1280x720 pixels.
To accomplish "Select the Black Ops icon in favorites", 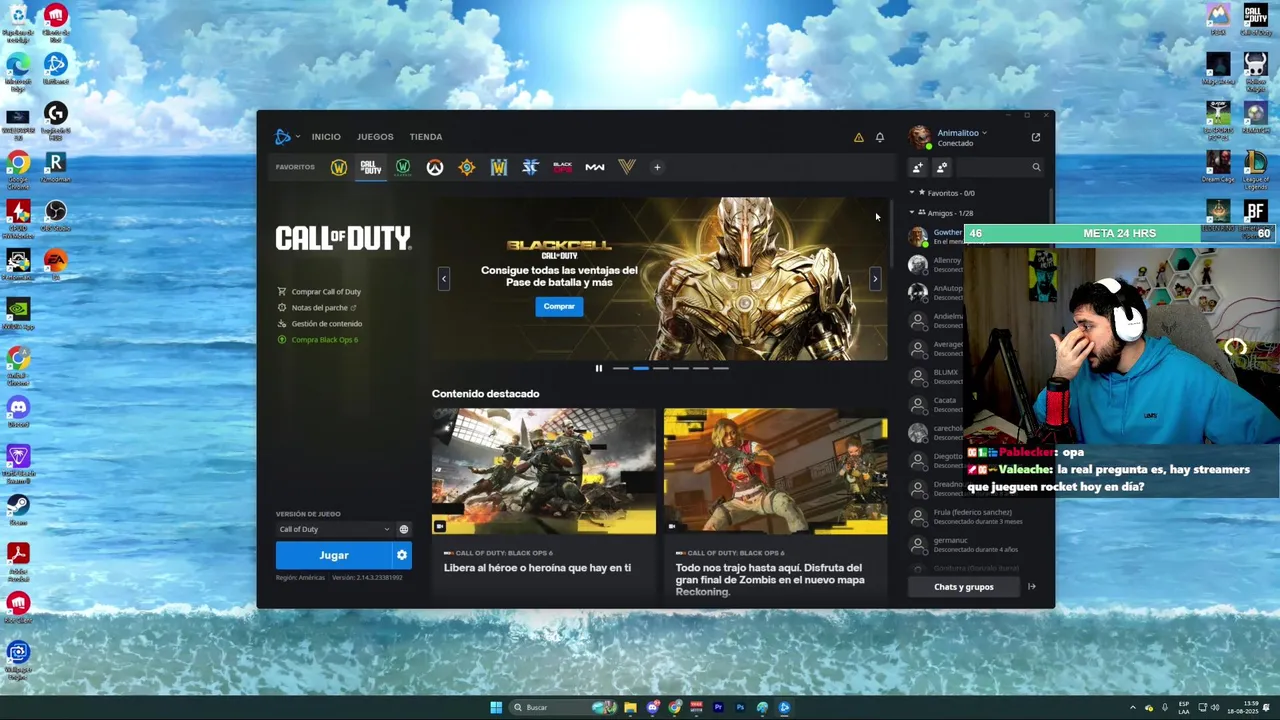I will point(563,168).
